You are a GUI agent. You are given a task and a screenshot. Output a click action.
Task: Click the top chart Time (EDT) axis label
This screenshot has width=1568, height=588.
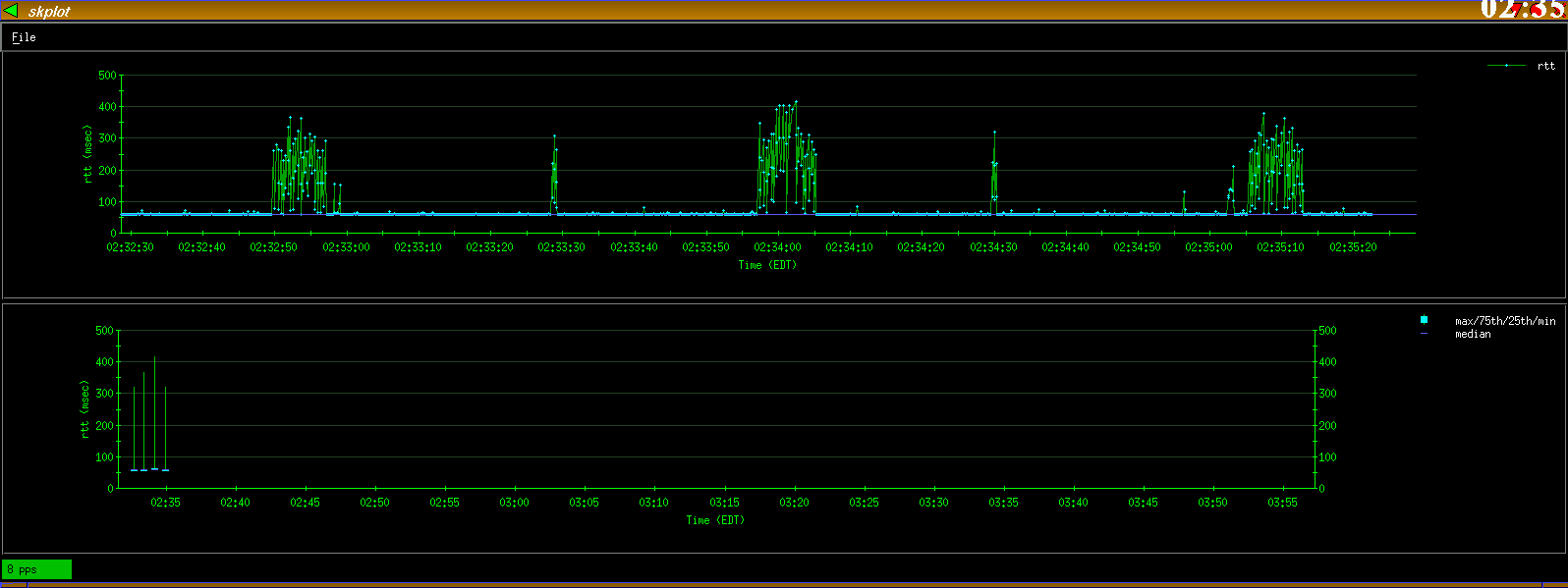tap(767, 265)
